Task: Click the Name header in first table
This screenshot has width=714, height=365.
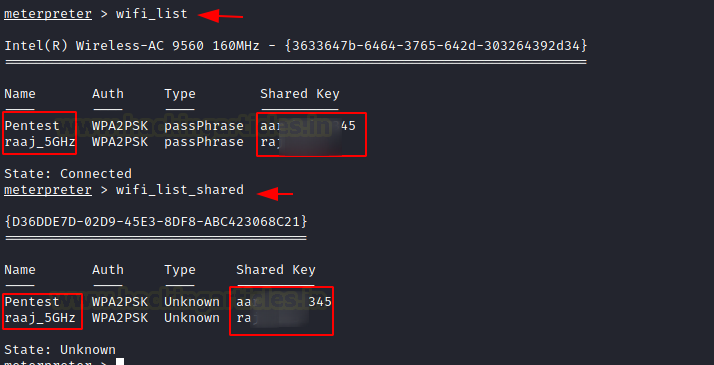Action: pyautogui.click(x=20, y=94)
